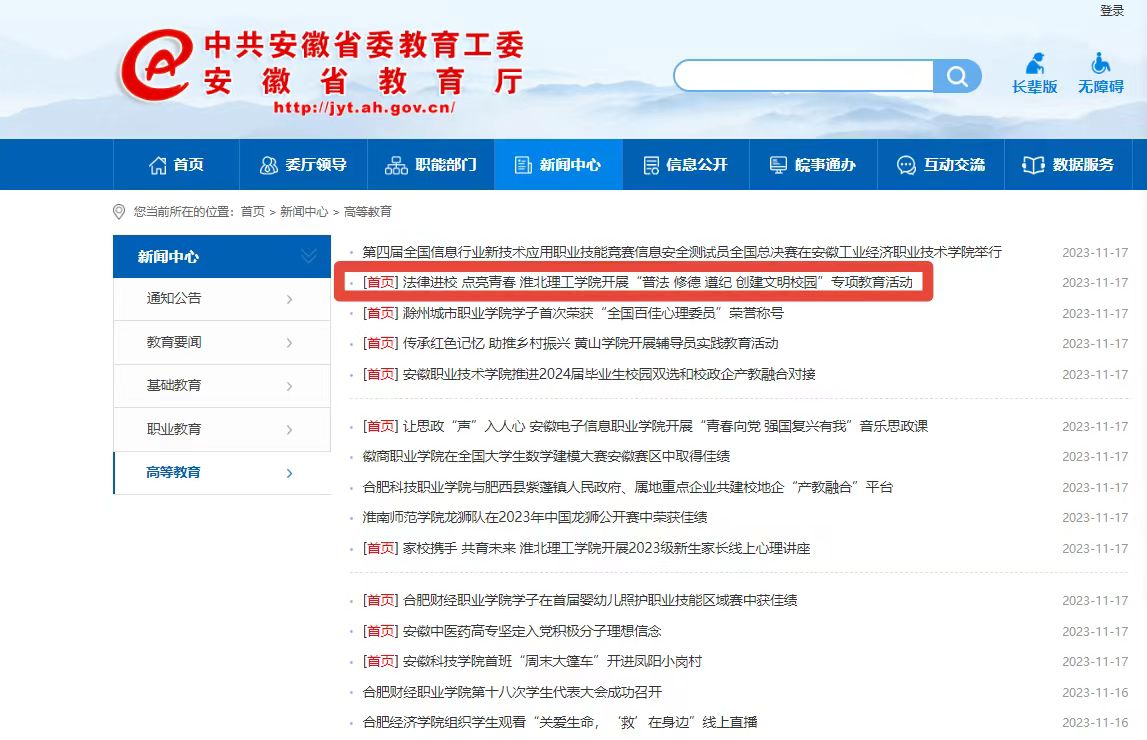The image size is (1147, 740).
Task: Click the site logo emblem
Action: (155, 66)
